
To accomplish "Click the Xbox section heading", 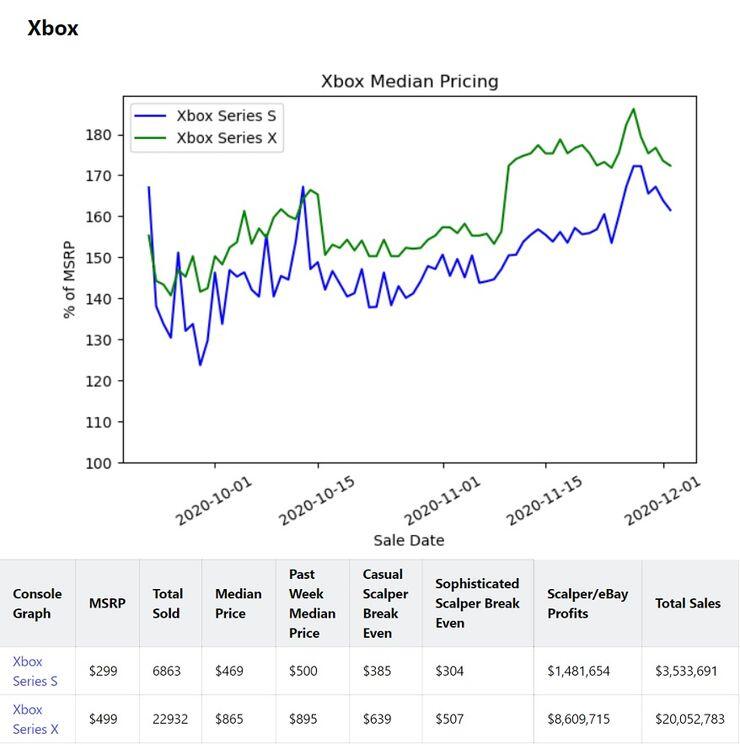I will pyautogui.click(x=53, y=28).
